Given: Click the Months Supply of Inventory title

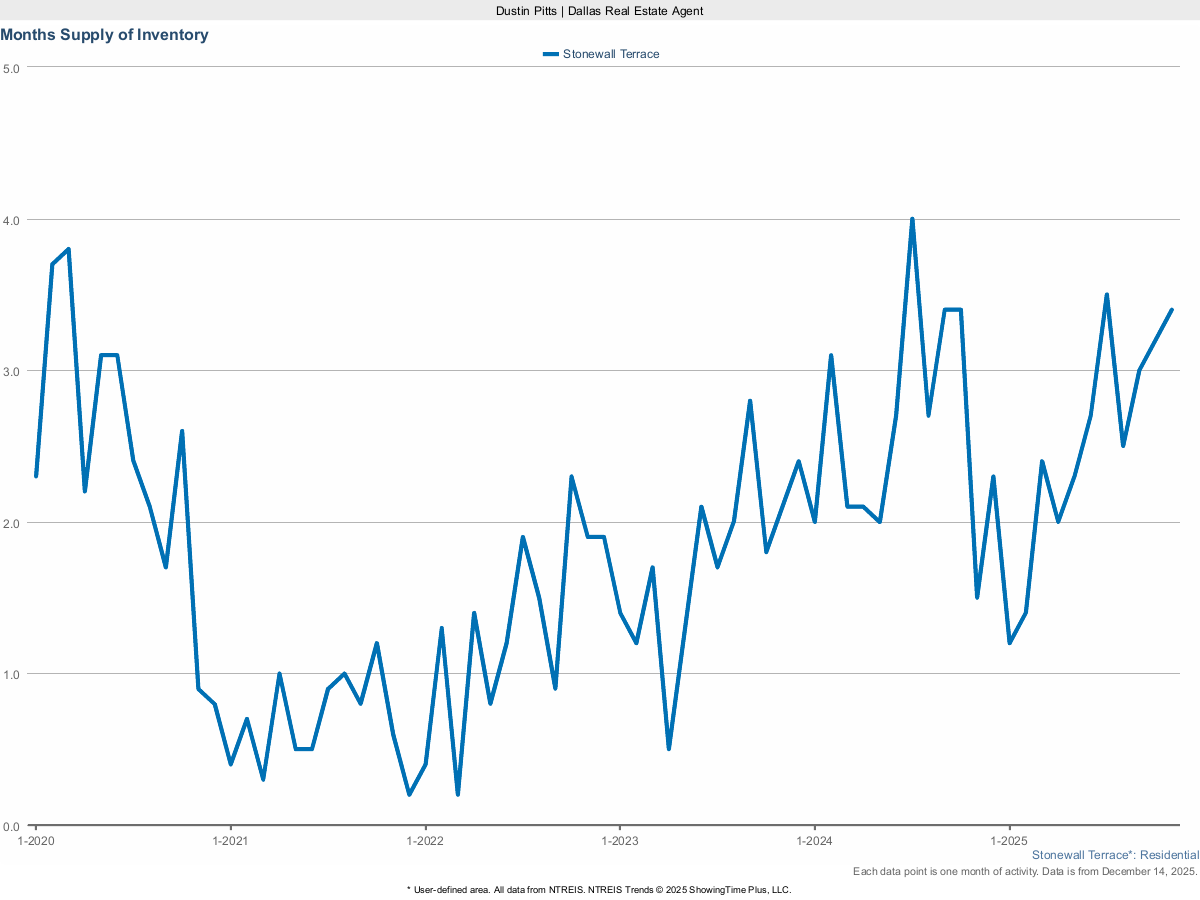Looking at the screenshot, I should coord(105,35).
